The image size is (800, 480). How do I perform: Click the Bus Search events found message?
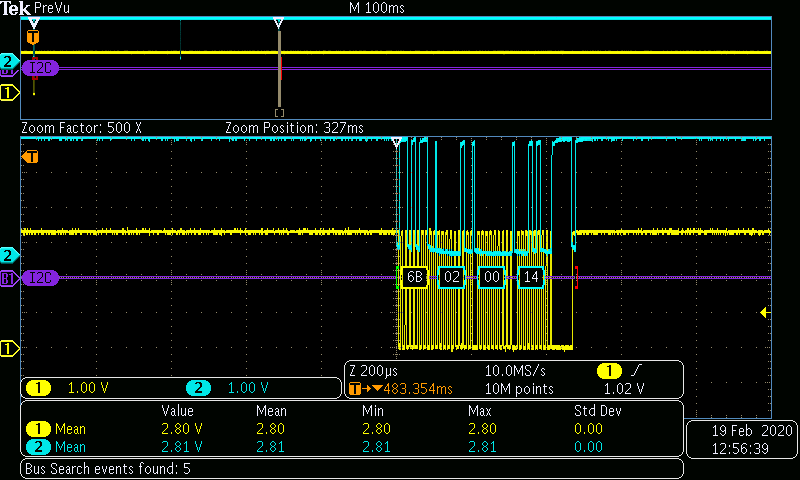pyautogui.click(x=108, y=469)
